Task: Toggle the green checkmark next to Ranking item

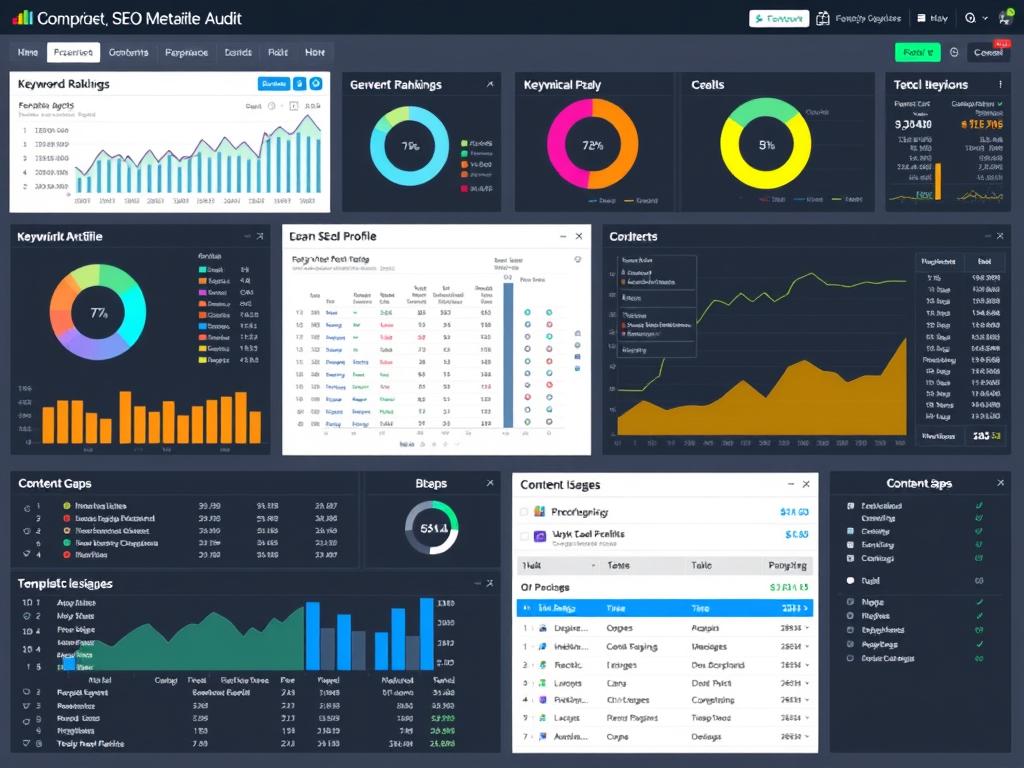Action: 978,544
